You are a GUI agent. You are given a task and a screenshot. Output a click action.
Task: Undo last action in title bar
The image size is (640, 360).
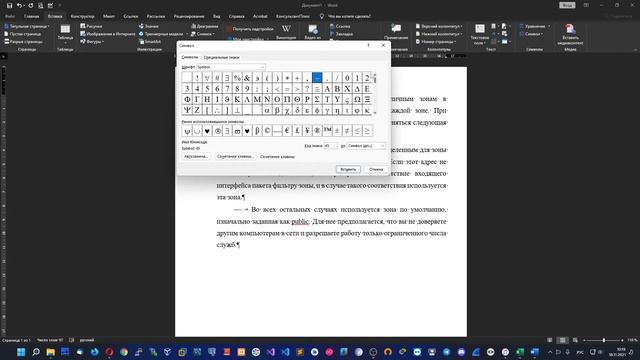coord(19,6)
